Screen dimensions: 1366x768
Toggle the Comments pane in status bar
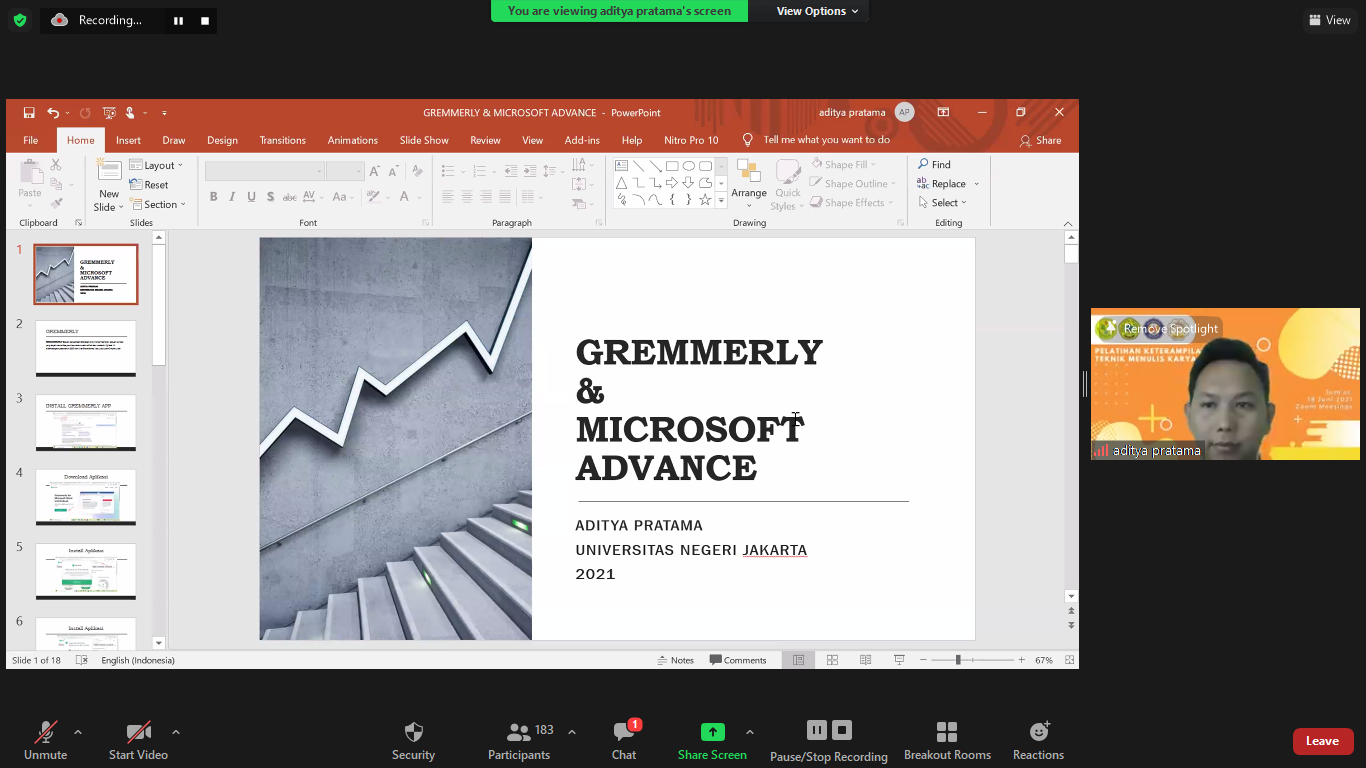tap(738, 660)
